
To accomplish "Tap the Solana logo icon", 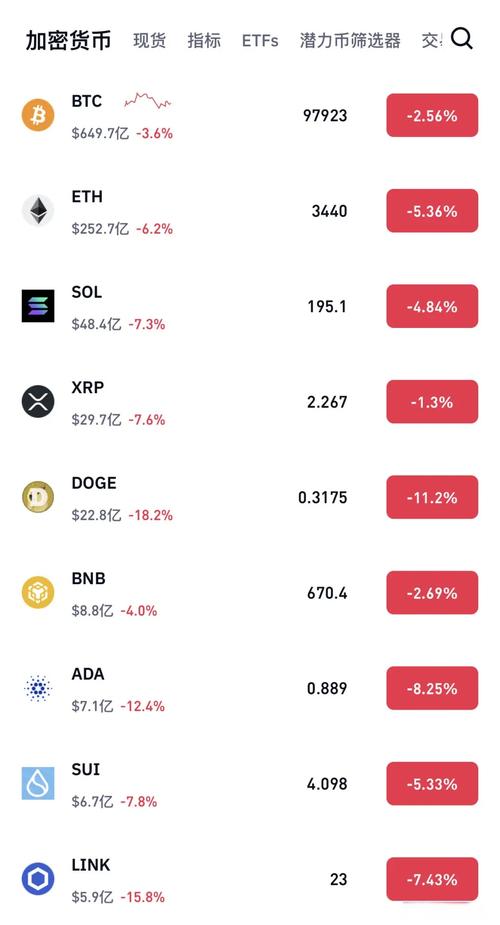I will click(x=38, y=306).
